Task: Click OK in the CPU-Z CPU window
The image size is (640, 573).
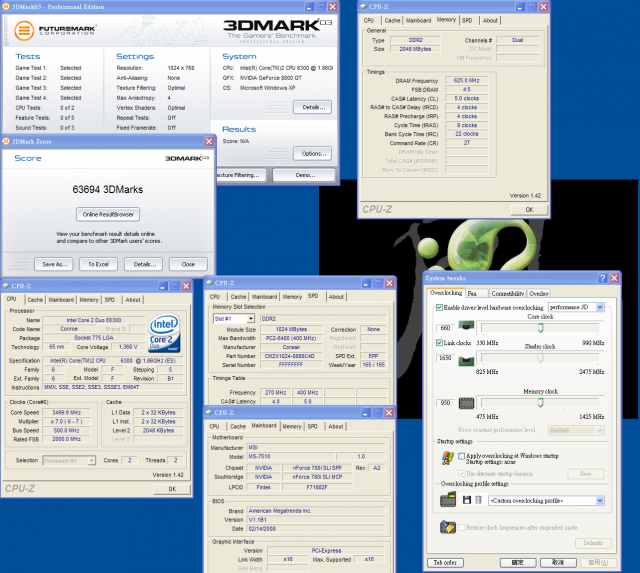Action: click(172, 489)
